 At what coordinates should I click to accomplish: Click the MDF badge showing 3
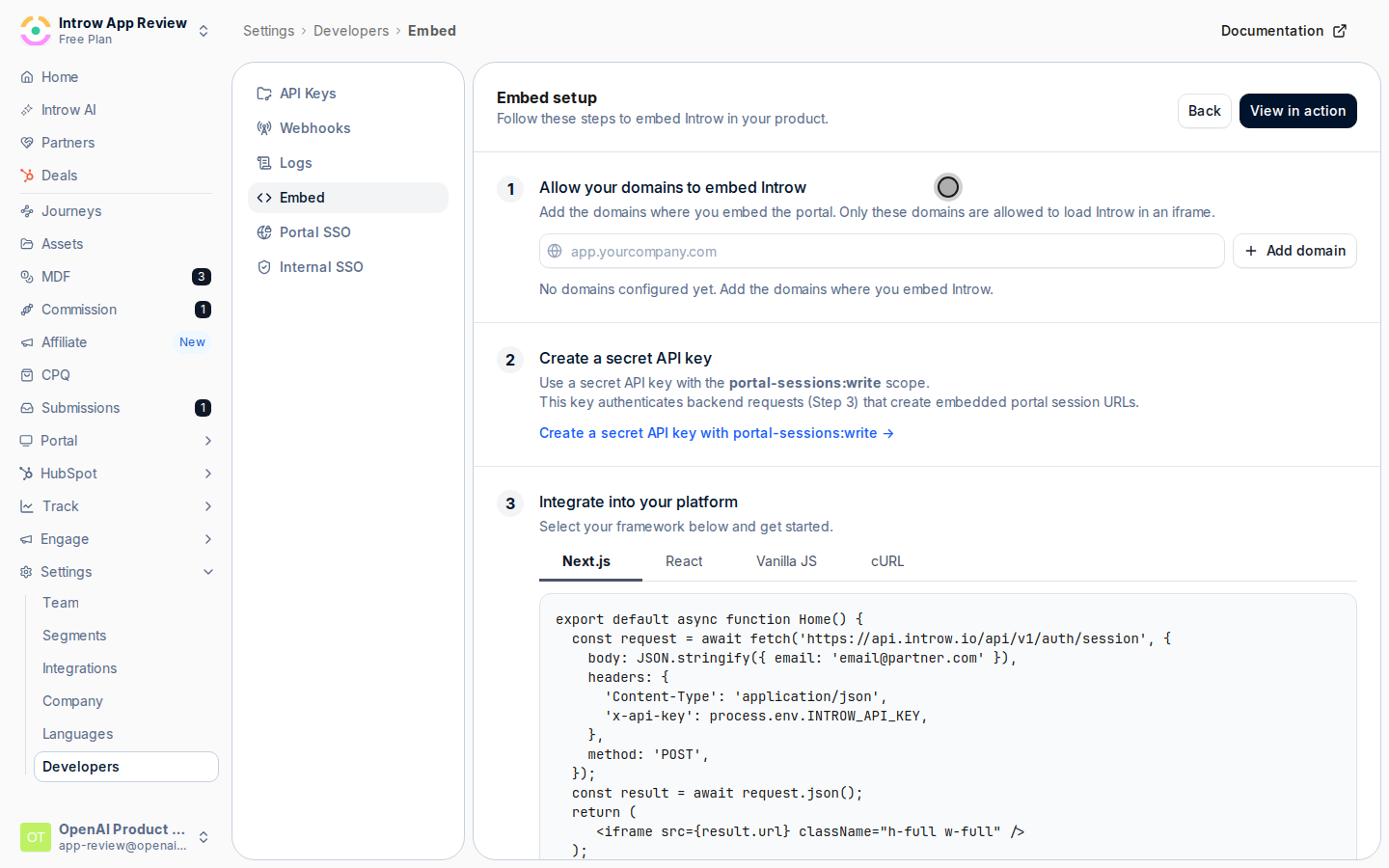point(202,277)
